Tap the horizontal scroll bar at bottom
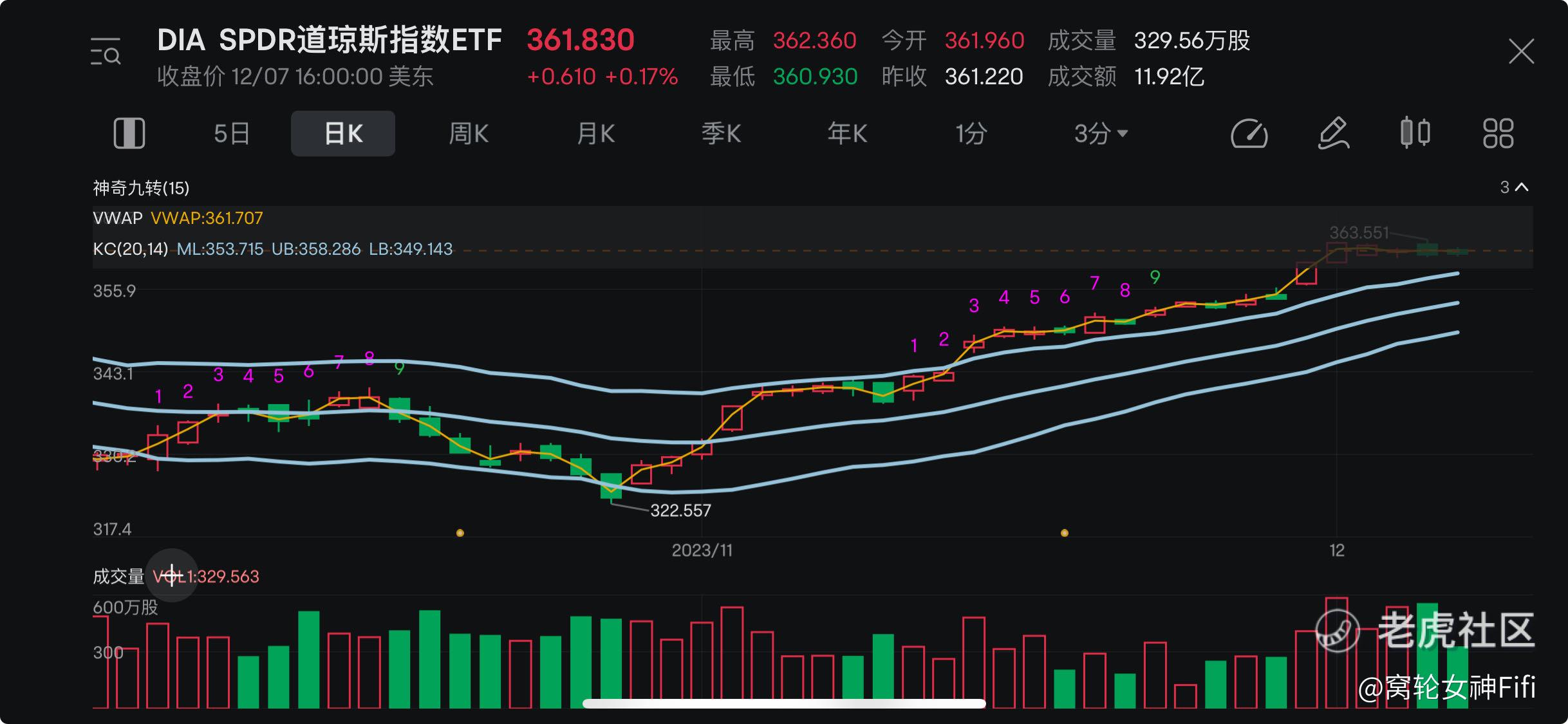This screenshot has width=1568, height=724. tap(784, 703)
